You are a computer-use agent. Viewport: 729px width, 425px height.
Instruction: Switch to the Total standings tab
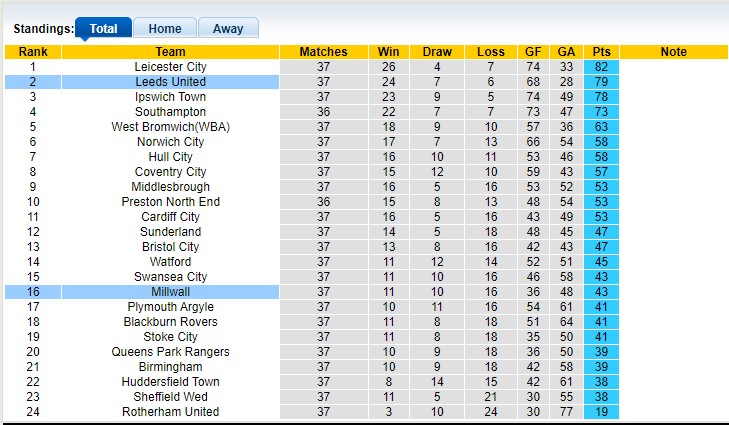coord(104,29)
